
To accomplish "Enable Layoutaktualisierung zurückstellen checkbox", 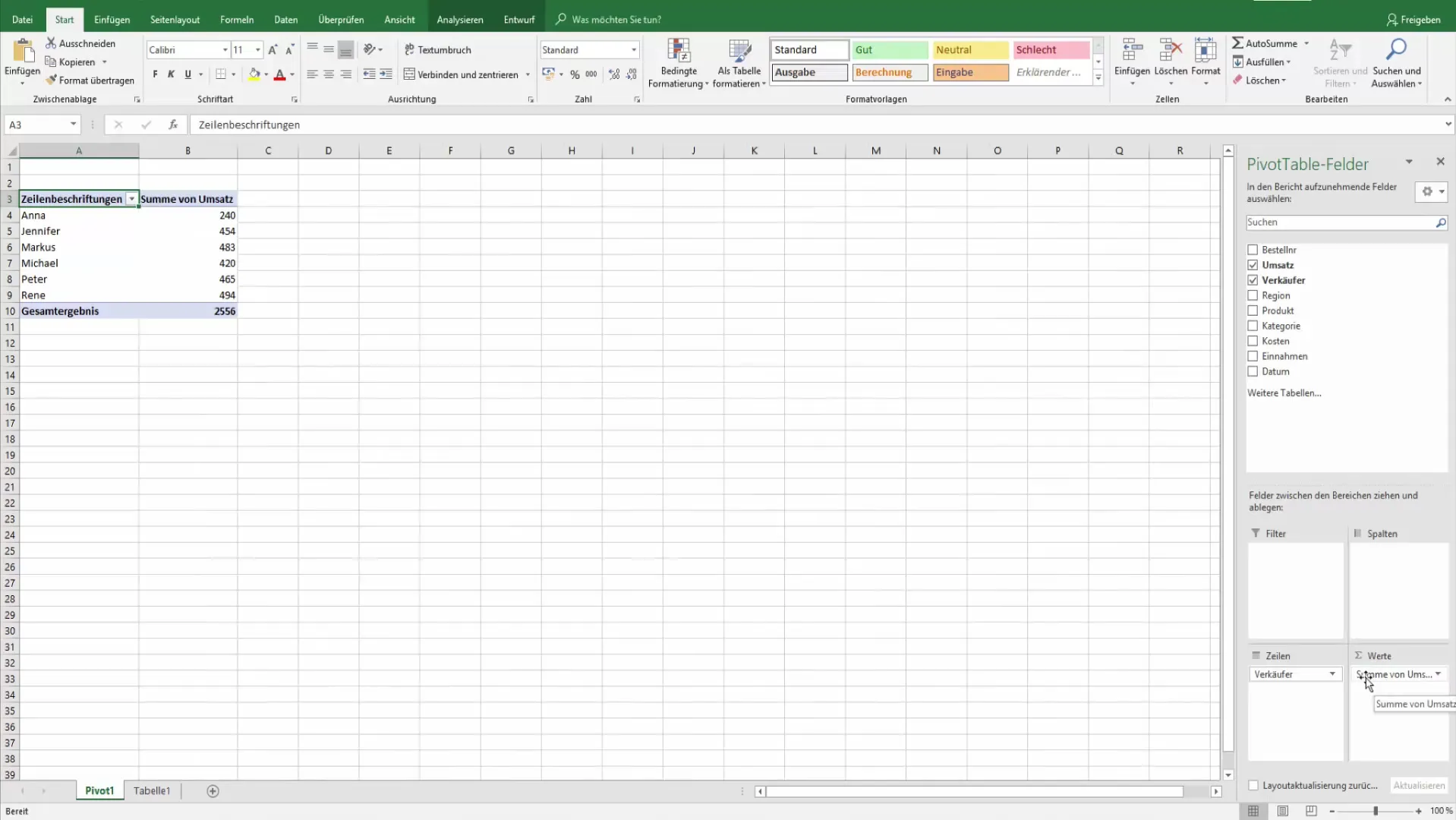I will pyautogui.click(x=1253, y=785).
